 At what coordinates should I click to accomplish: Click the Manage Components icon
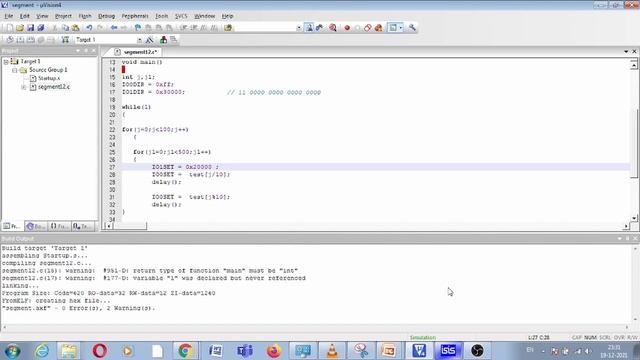(163, 40)
